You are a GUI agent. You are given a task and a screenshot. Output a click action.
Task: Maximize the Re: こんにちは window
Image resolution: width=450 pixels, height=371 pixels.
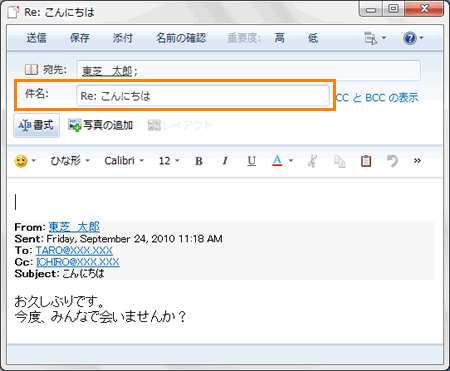(x=393, y=9)
